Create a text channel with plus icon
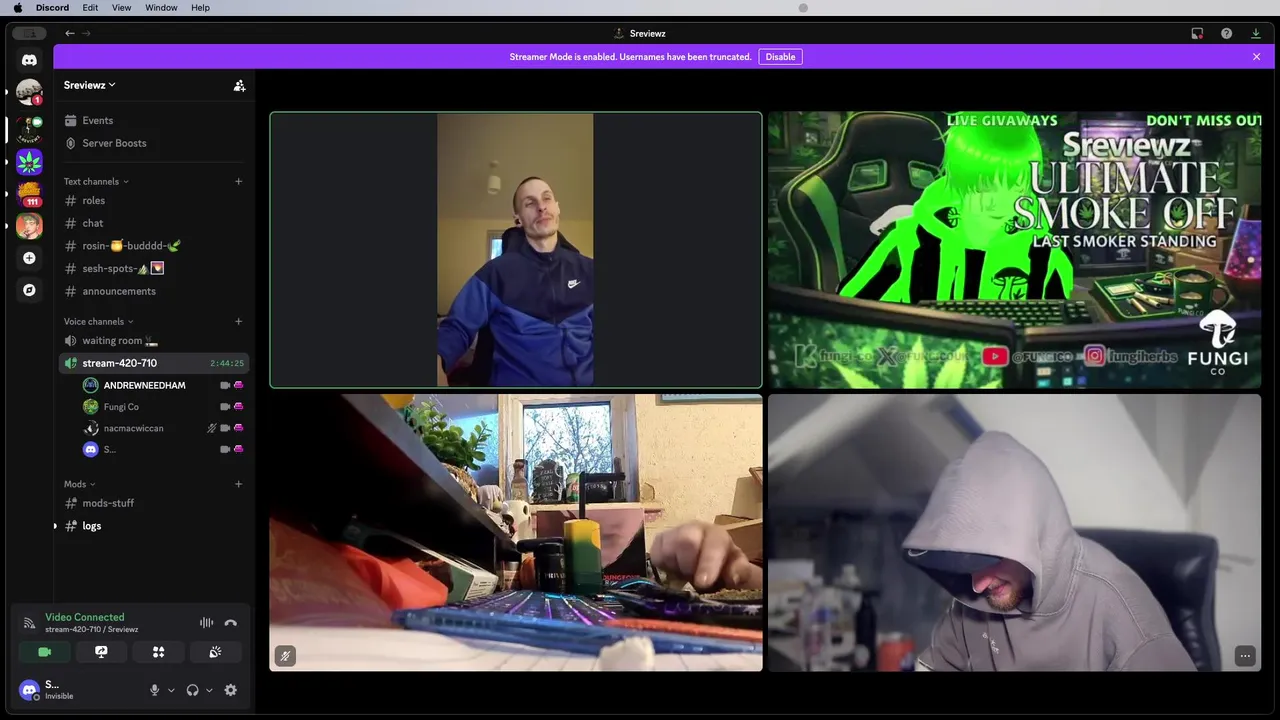The height and width of the screenshot is (720, 1280). pos(238,181)
